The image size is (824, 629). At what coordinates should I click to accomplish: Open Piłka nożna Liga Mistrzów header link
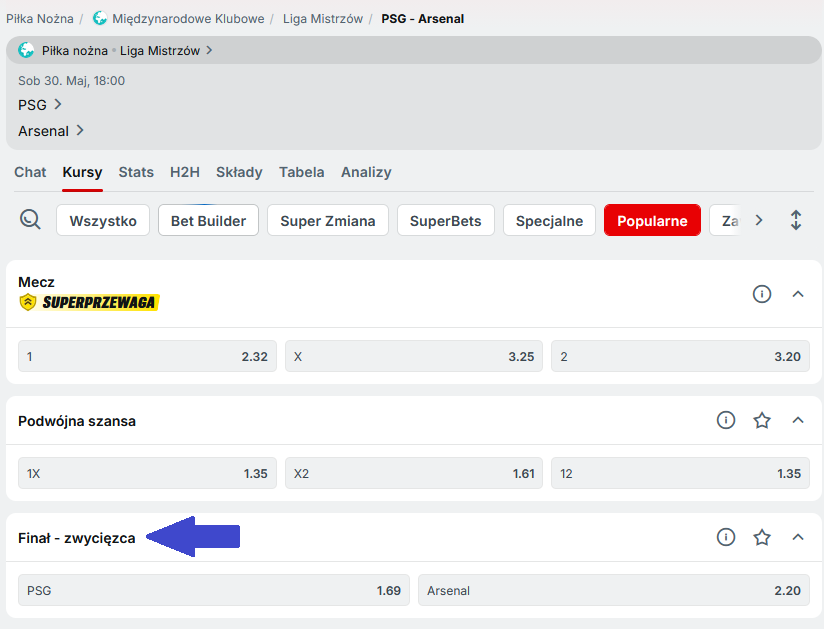(x=115, y=50)
